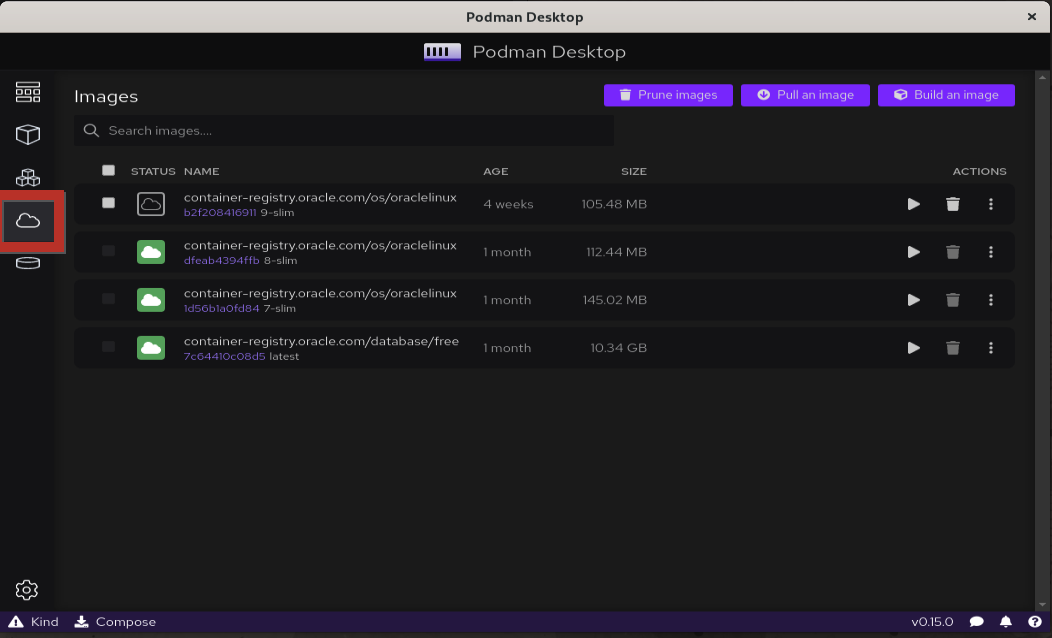Screen dimensions: 1052x638
Task: Click the Kind warning in status bar
Action: pyautogui.click(x=34, y=622)
